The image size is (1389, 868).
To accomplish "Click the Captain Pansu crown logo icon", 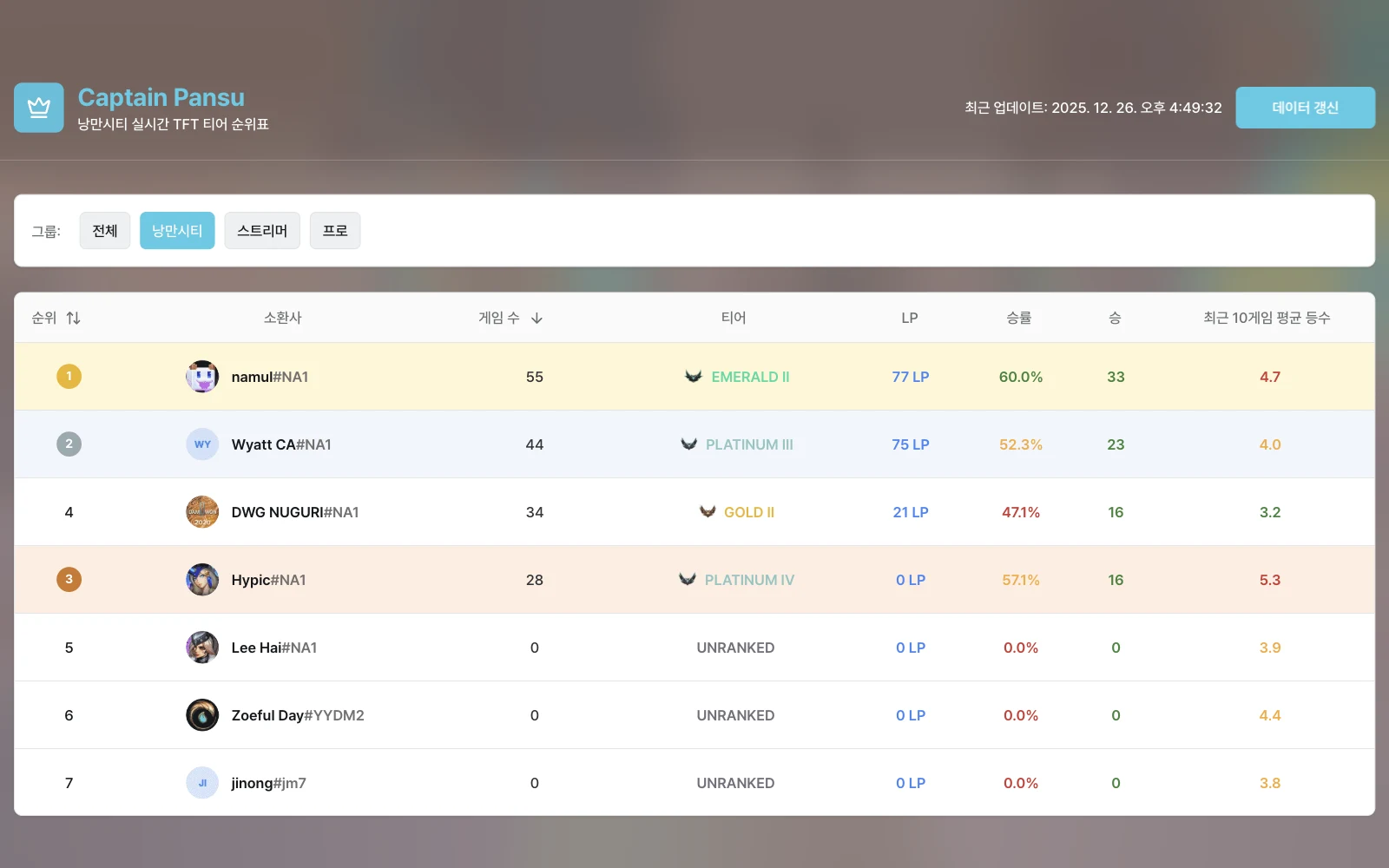I will point(39,108).
